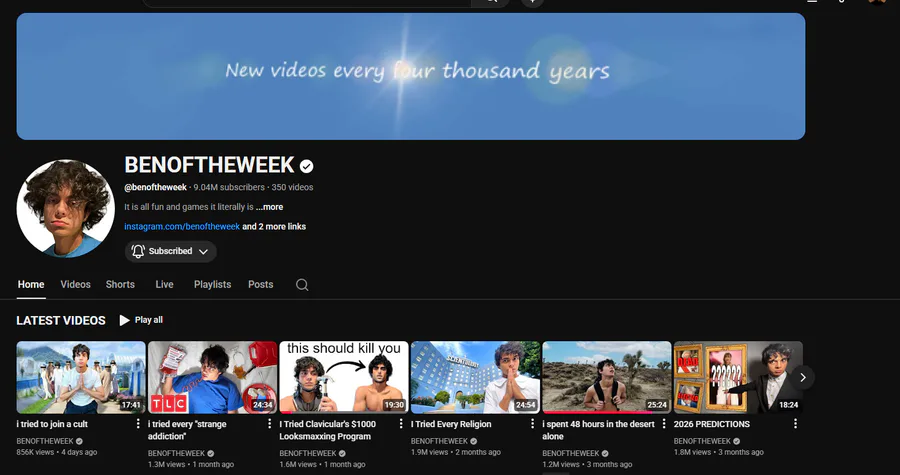Switch to the Shorts tab

coord(120,285)
